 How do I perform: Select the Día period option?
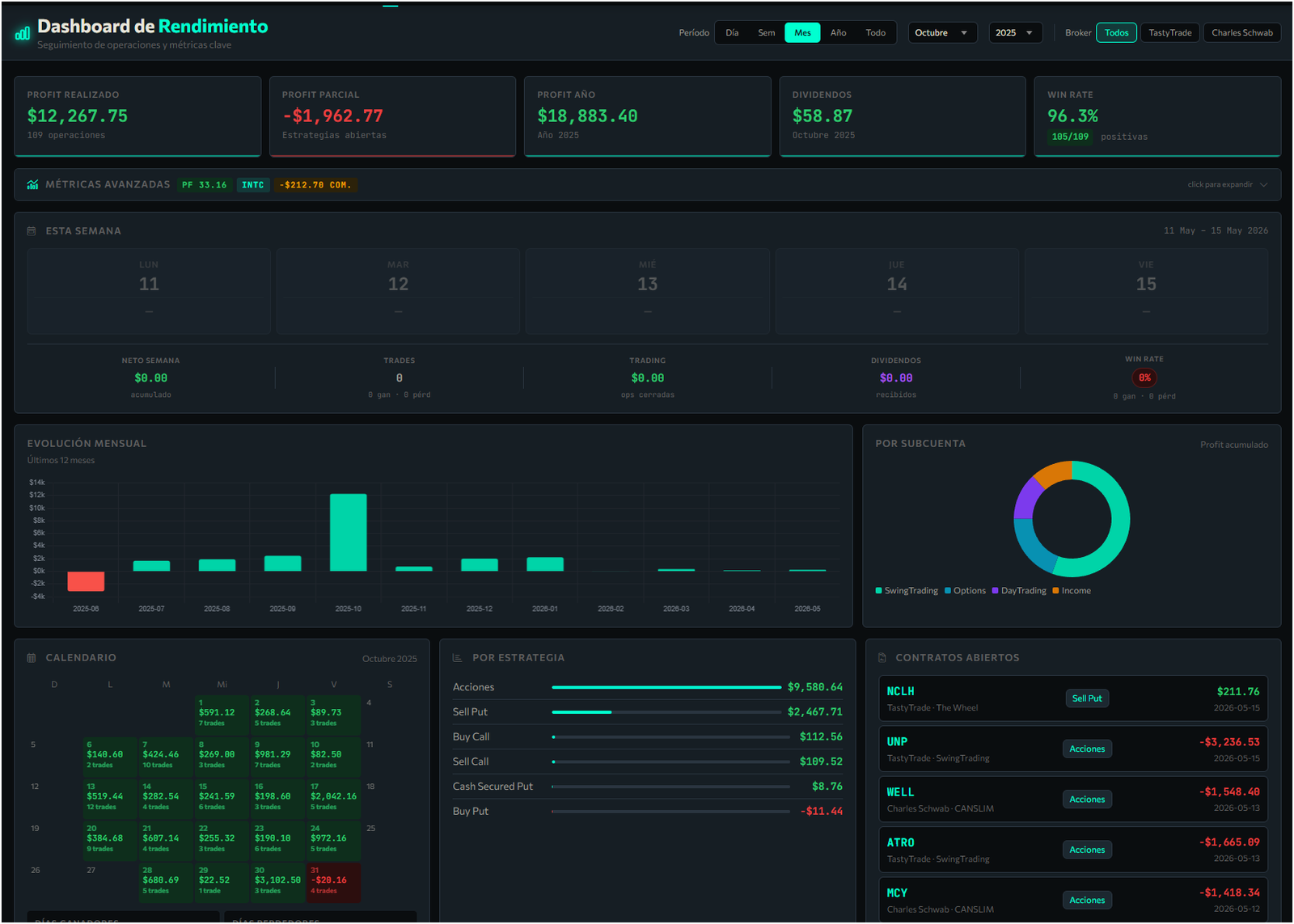[732, 33]
